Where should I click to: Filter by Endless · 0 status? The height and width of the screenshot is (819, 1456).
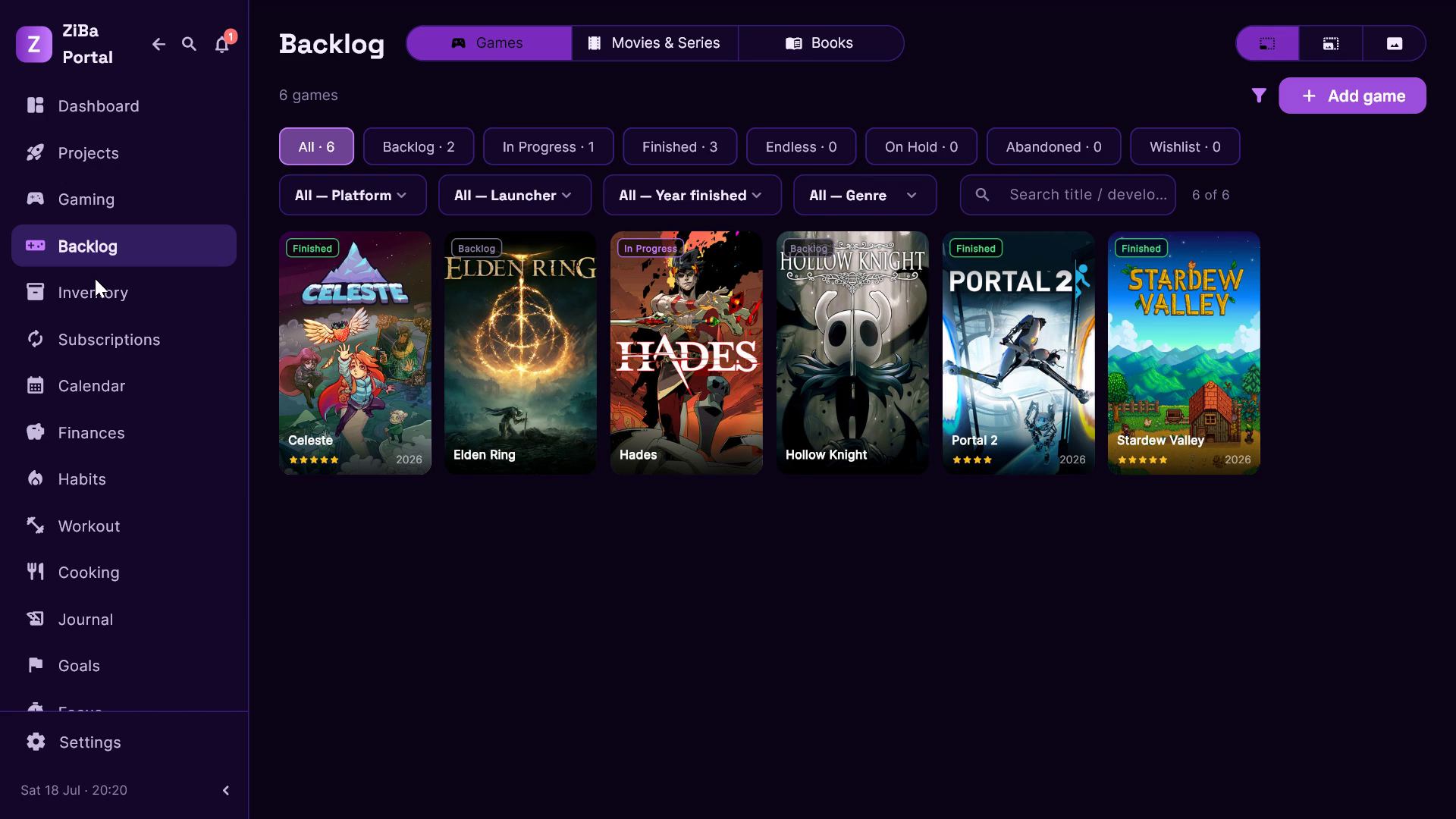(x=802, y=146)
